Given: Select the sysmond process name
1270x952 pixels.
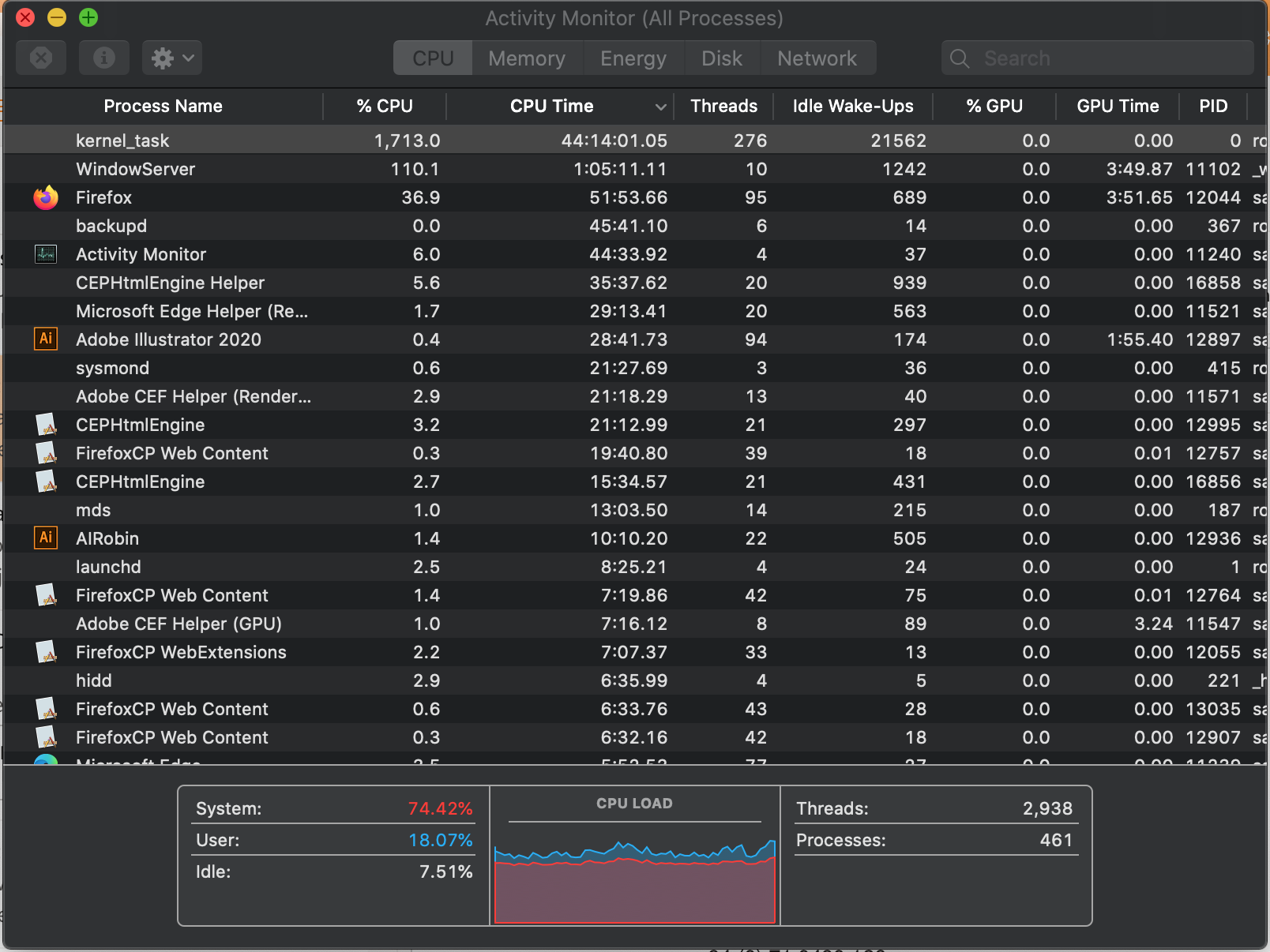Looking at the screenshot, I should [112, 368].
